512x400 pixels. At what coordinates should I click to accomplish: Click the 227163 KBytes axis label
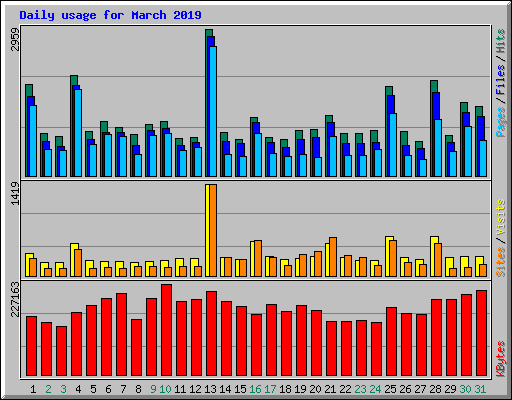point(15,299)
